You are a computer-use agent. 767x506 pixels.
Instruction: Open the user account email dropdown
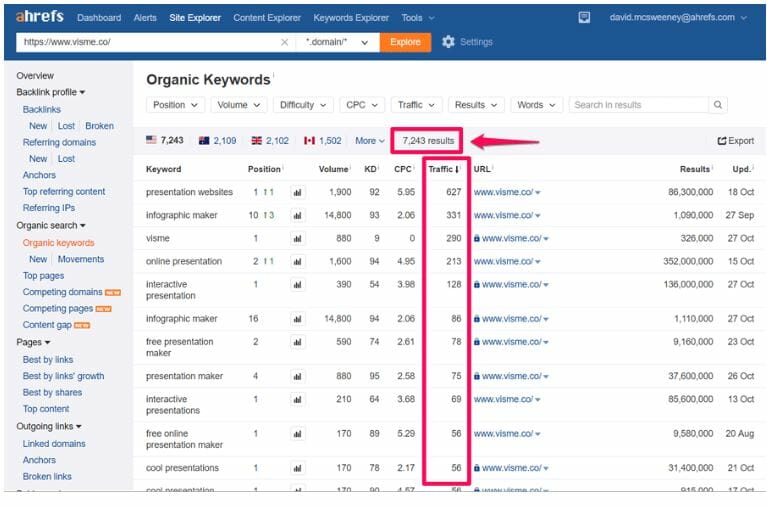(x=678, y=18)
